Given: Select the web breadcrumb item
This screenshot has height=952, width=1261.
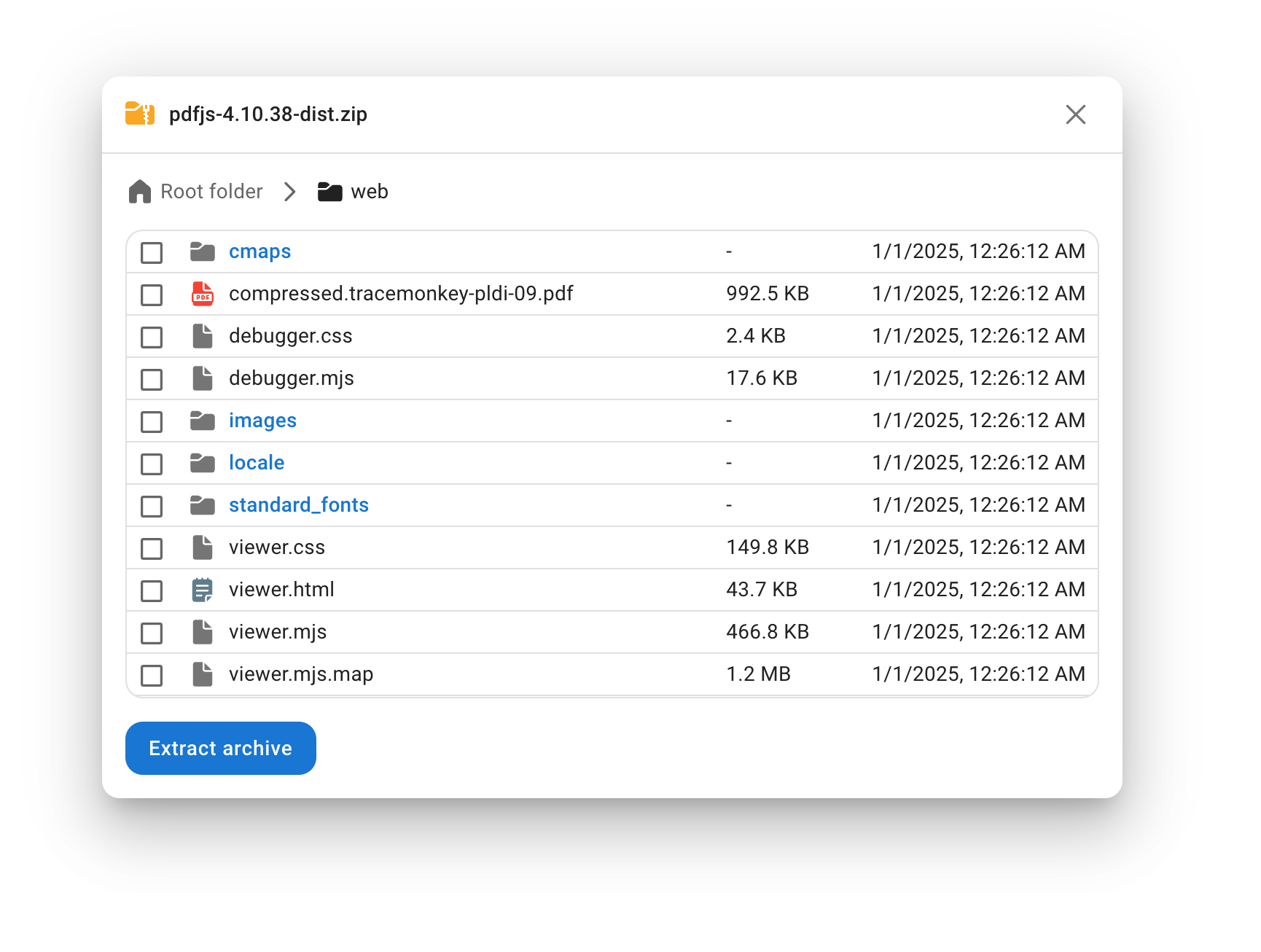Looking at the screenshot, I should coord(369,192).
